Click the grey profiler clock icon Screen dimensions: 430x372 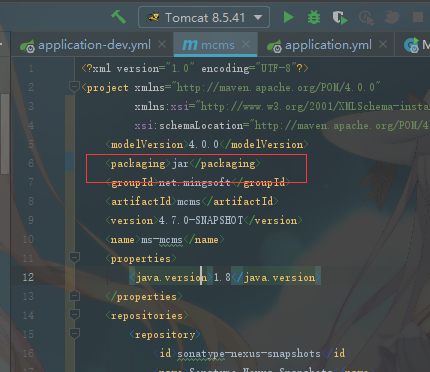coord(366,17)
